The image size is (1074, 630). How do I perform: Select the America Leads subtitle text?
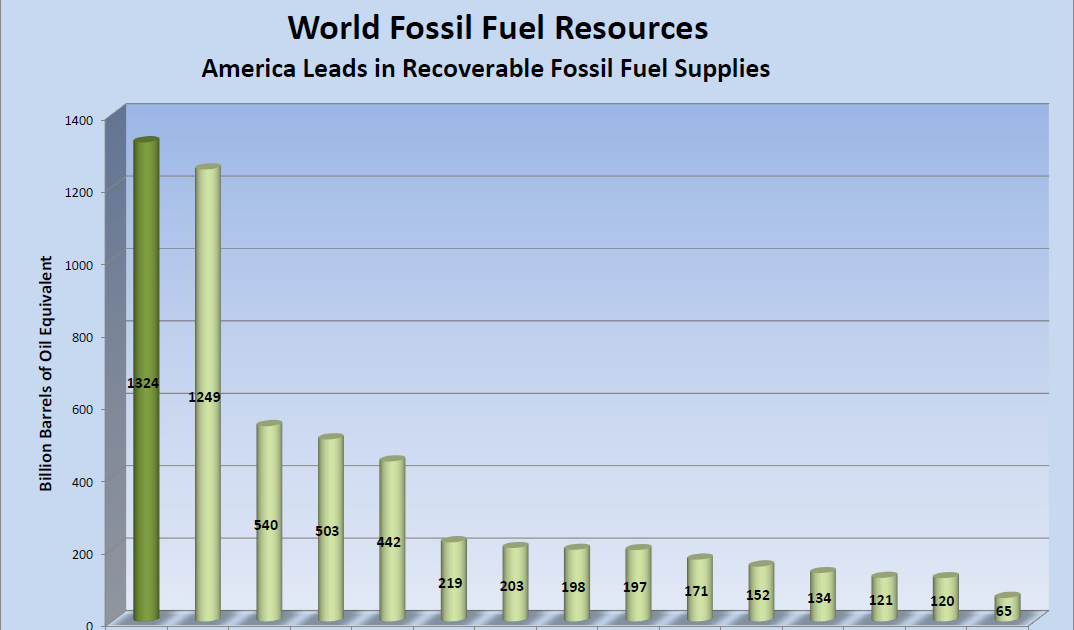[486, 69]
